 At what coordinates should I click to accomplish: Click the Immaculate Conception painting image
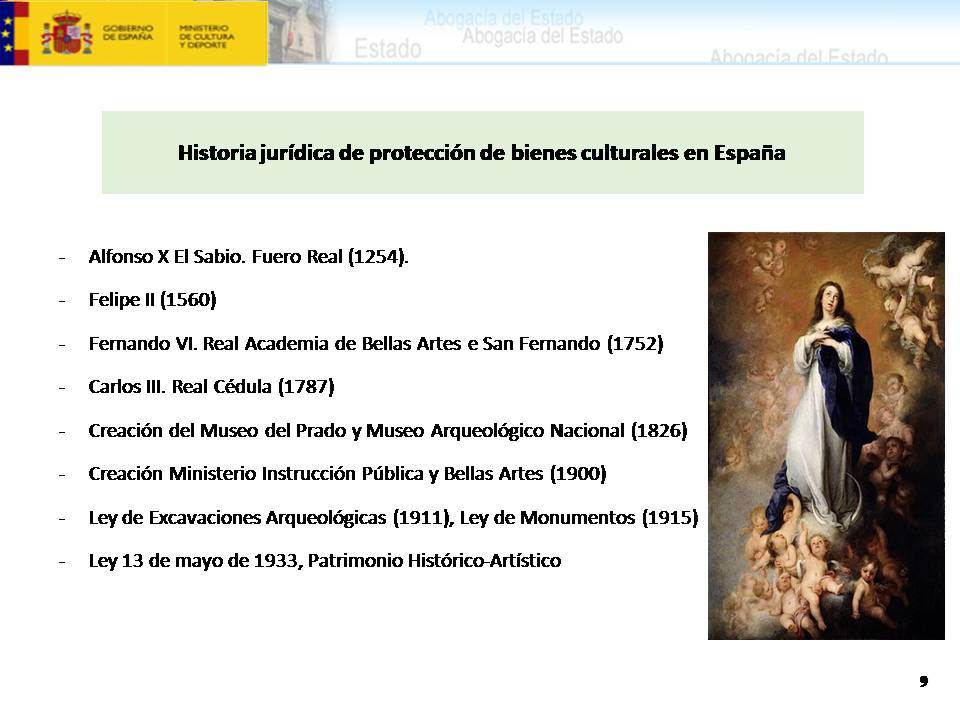coord(827,436)
